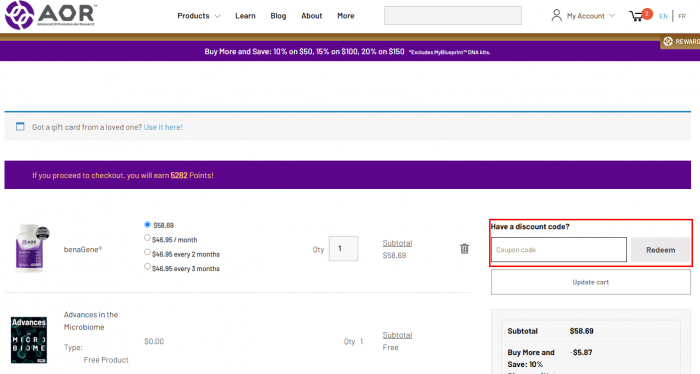700x374 pixels.
Task: Open the More menu
Action: pos(346,16)
